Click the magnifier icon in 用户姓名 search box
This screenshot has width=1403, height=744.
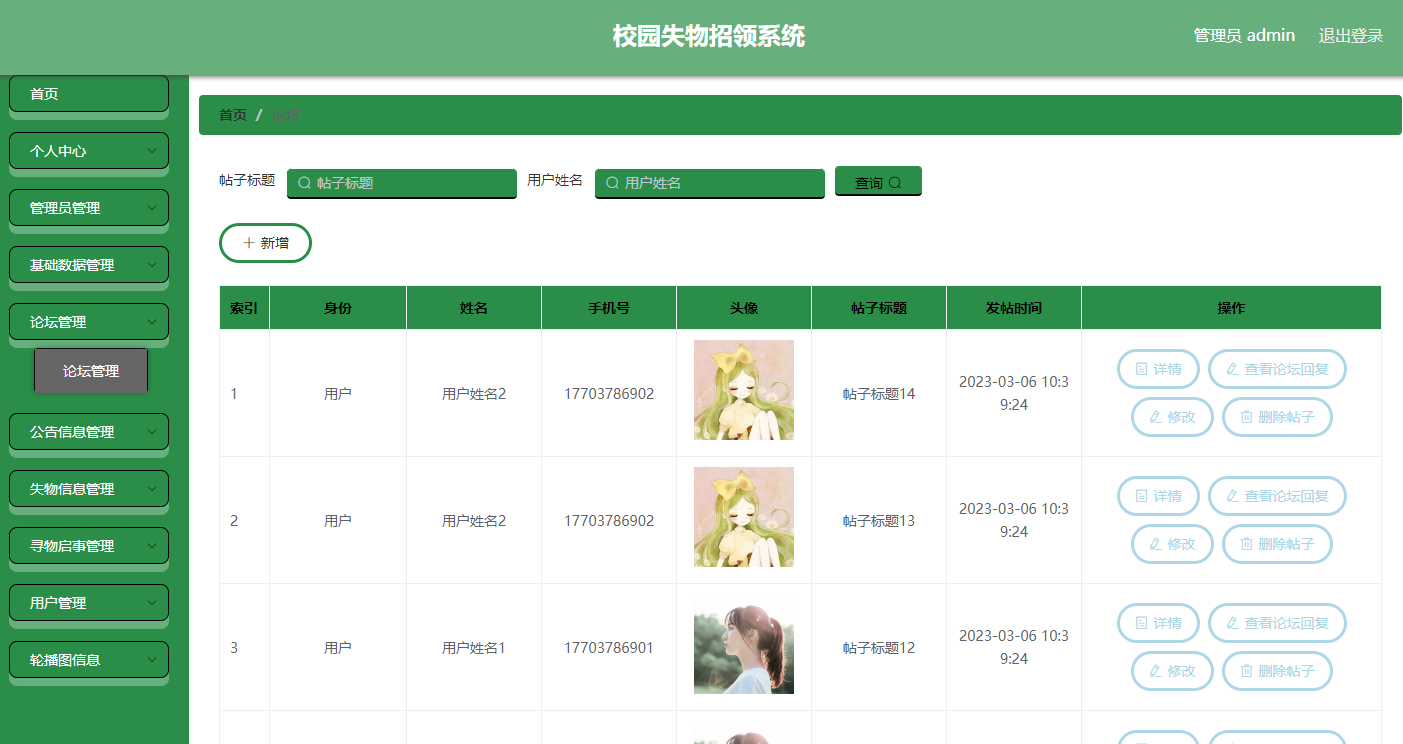point(610,183)
